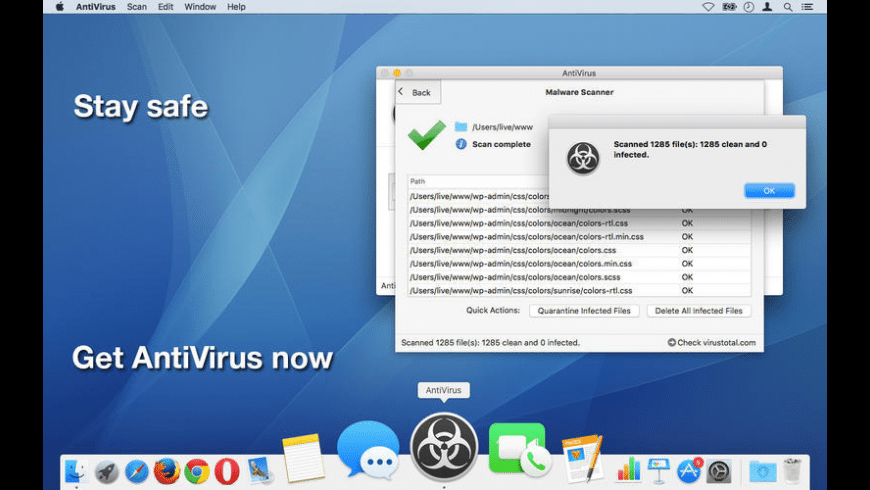Launch FaceTime from the Dock
Screen dimensions: 870x490
520,450
